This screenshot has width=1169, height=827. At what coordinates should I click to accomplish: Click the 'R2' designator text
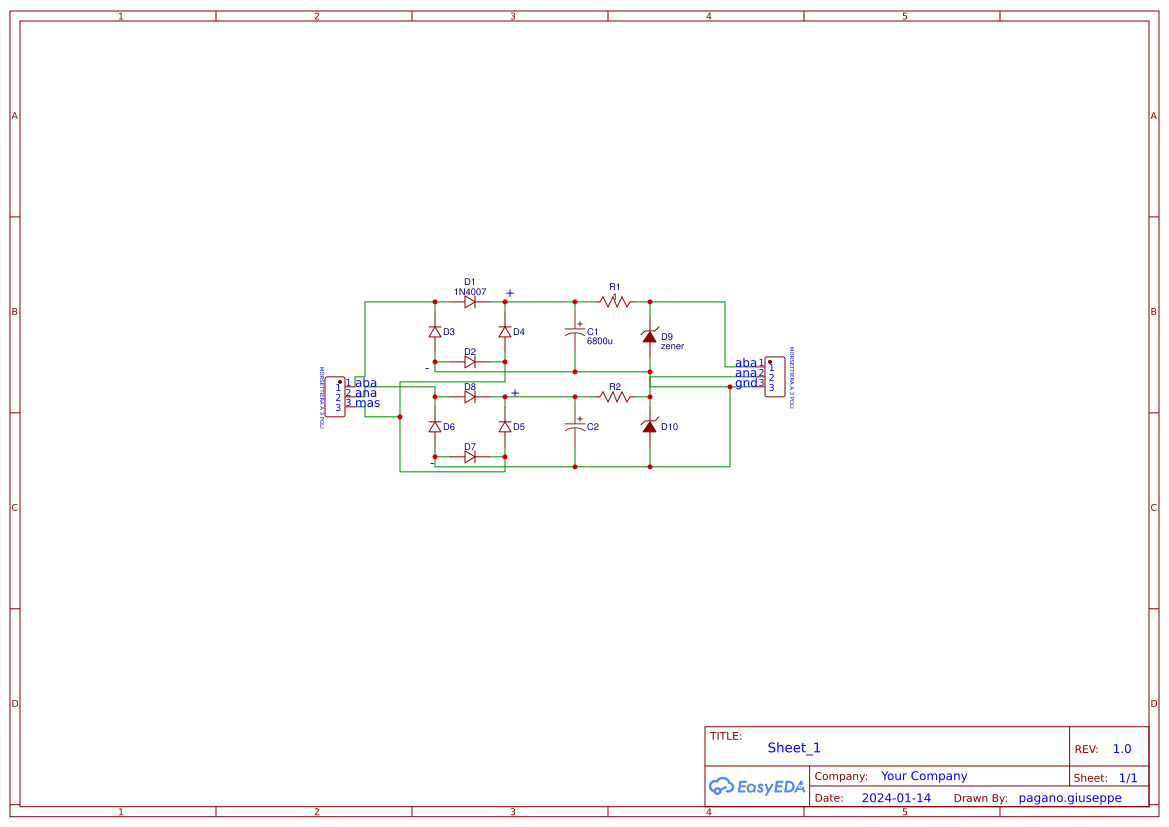click(615, 387)
